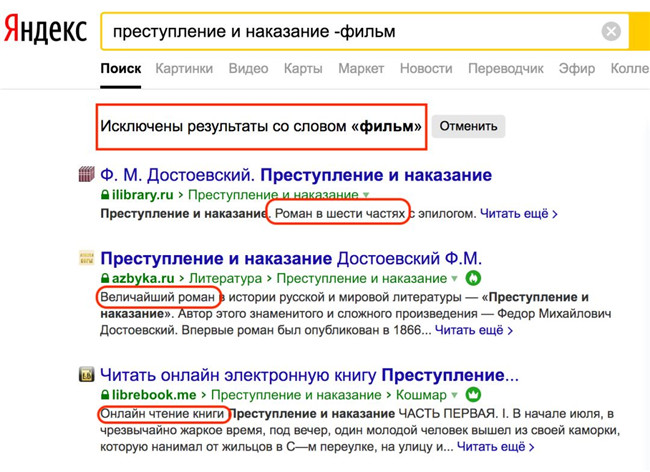The image size is (650, 472).
Task: Click the lock icon beside ilibrary.ru
Action: coord(105,194)
